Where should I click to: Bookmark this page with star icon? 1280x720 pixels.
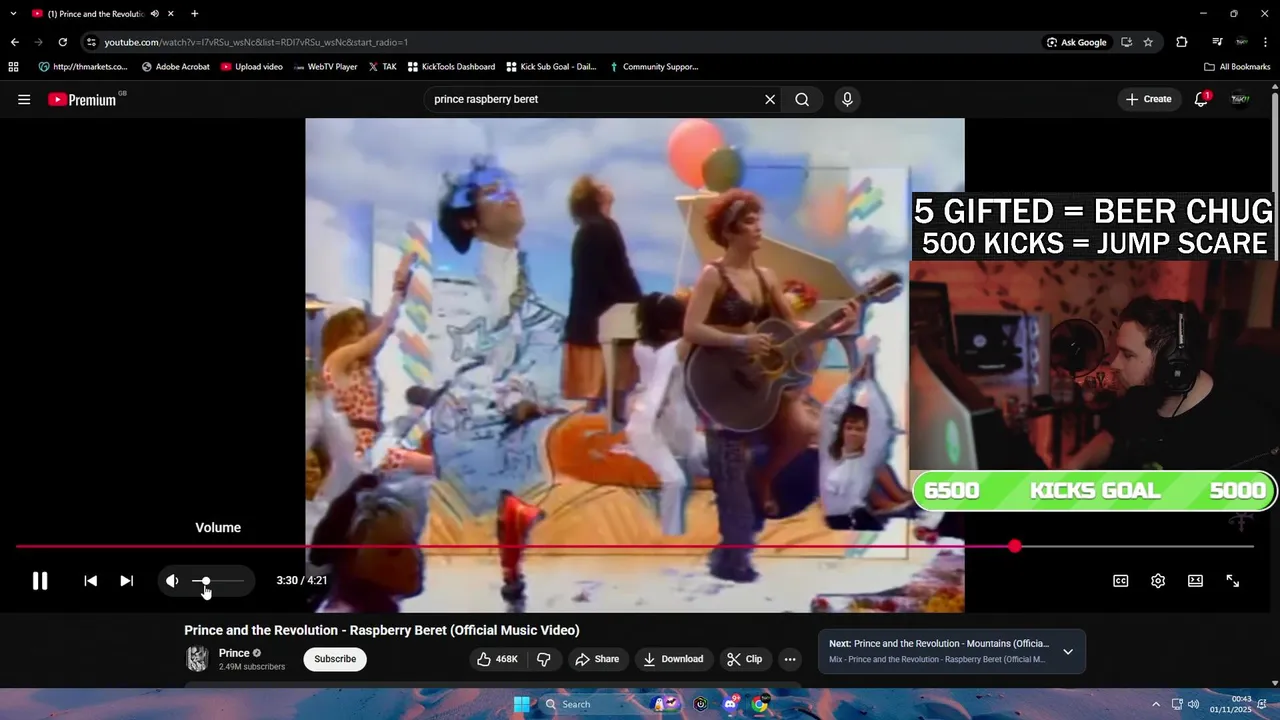tap(1148, 42)
